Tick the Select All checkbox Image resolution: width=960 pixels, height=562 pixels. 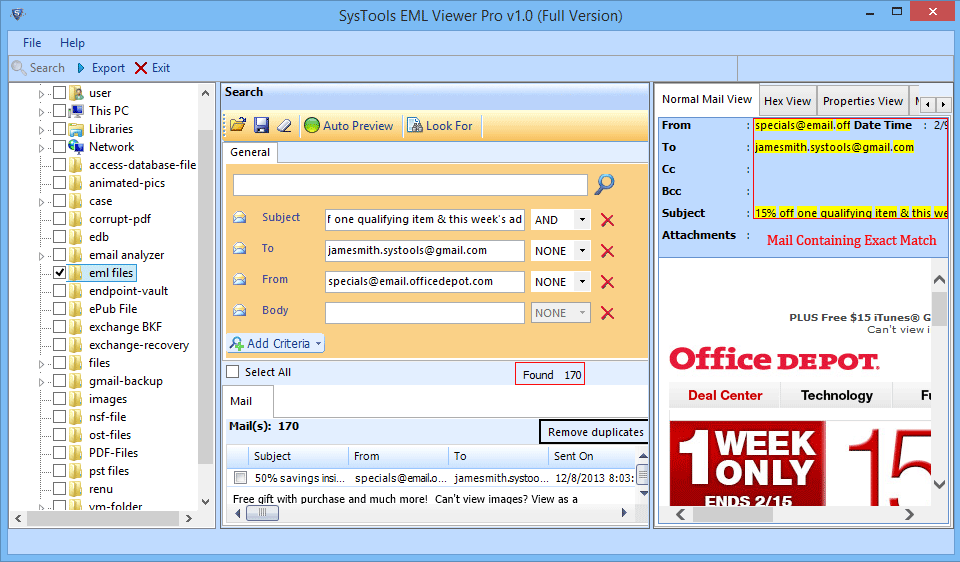(233, 372)
